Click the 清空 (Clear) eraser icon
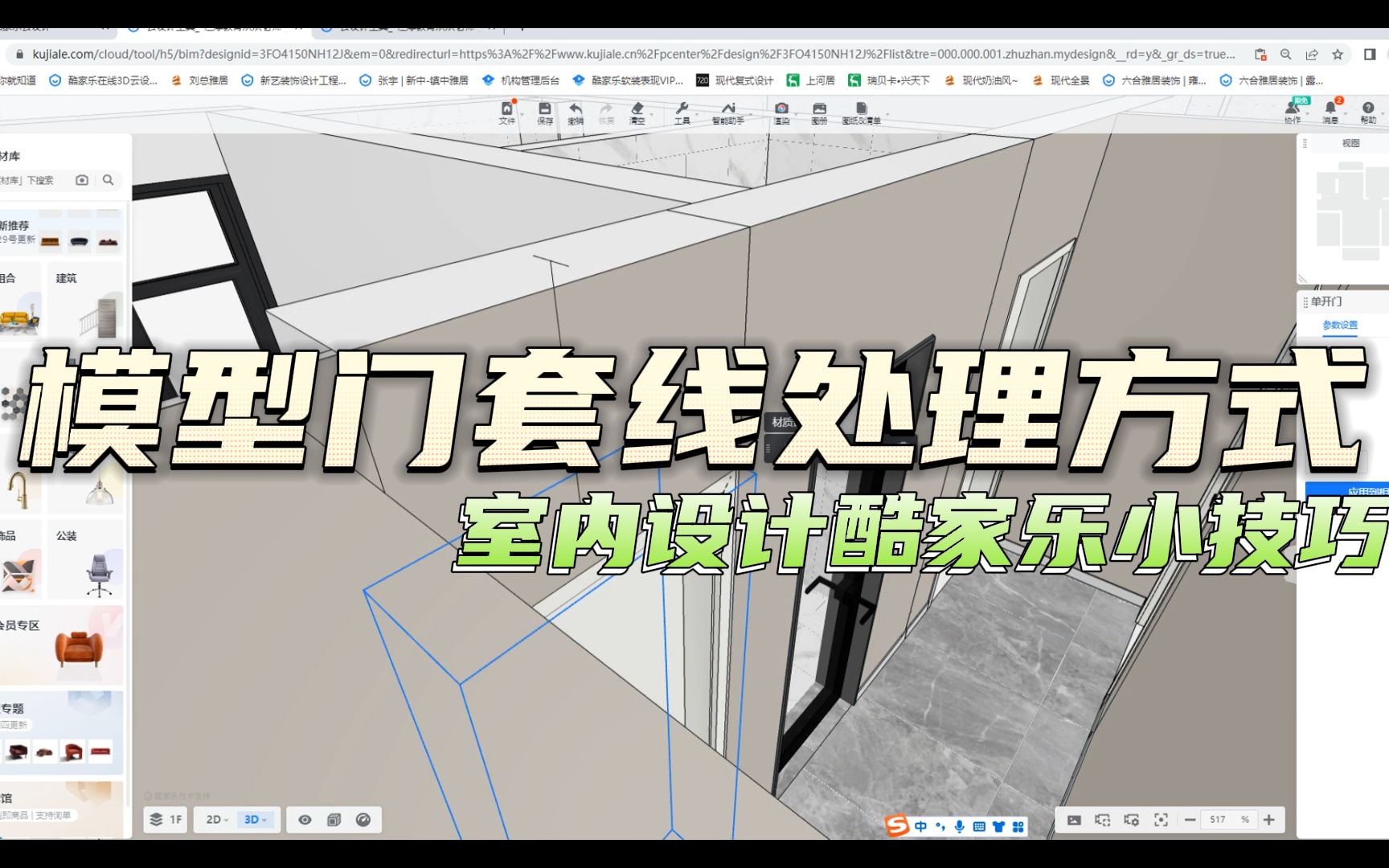This screenshot has width=1389, height=868. tap(637, 113)
